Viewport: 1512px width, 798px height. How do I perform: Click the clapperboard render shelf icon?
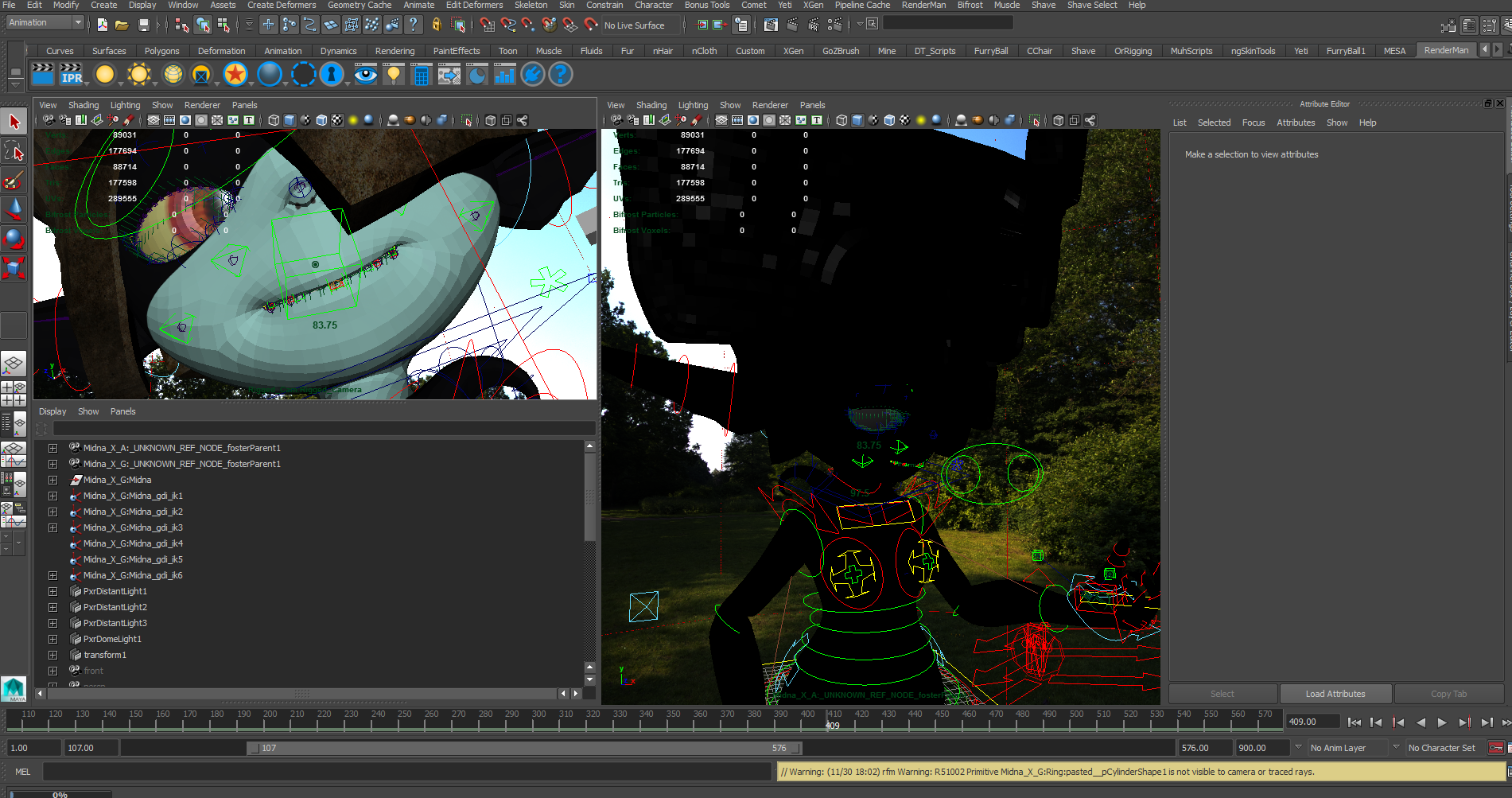click(x=42, y=75)
